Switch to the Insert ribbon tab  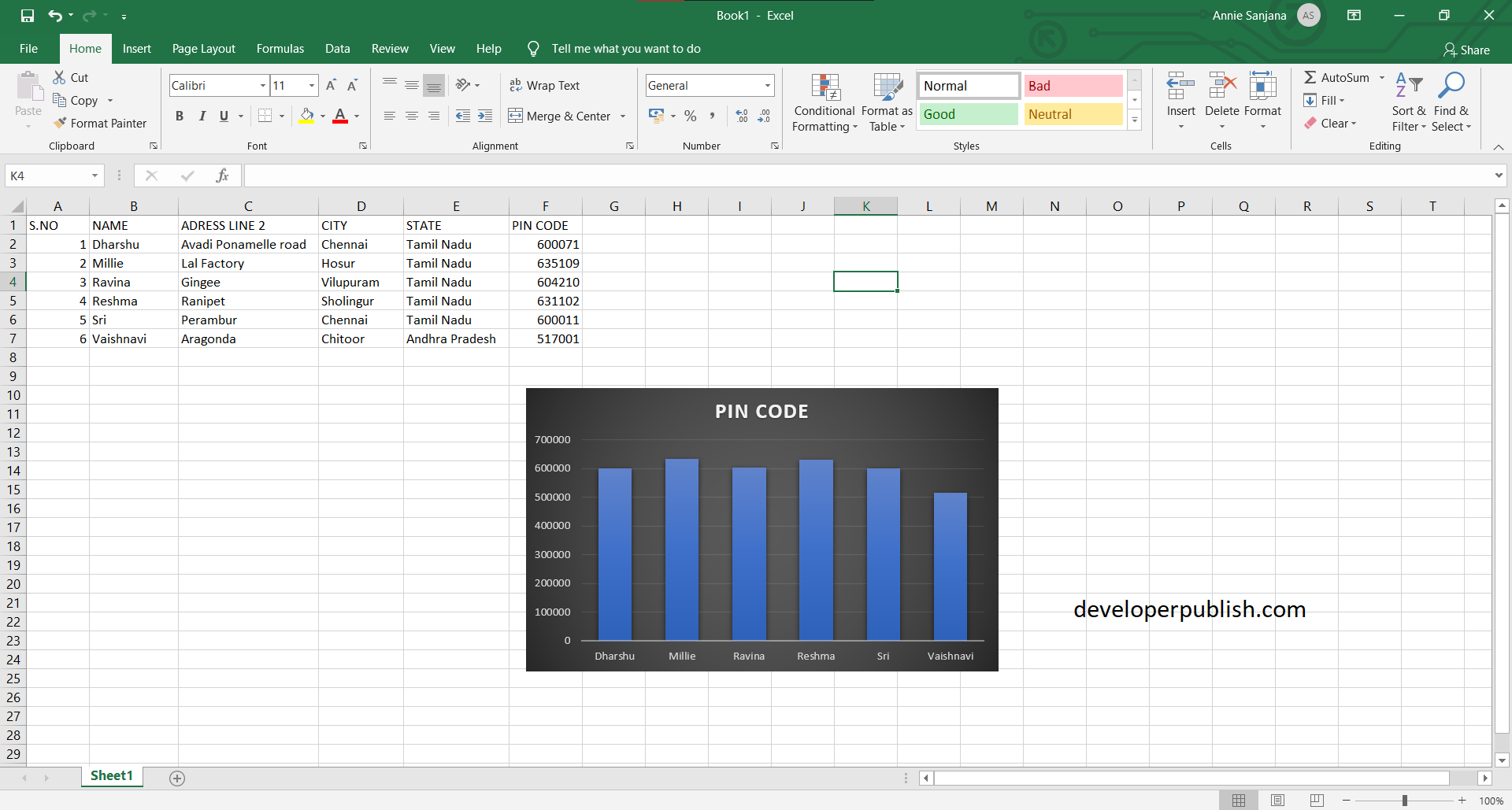[137, 48]
